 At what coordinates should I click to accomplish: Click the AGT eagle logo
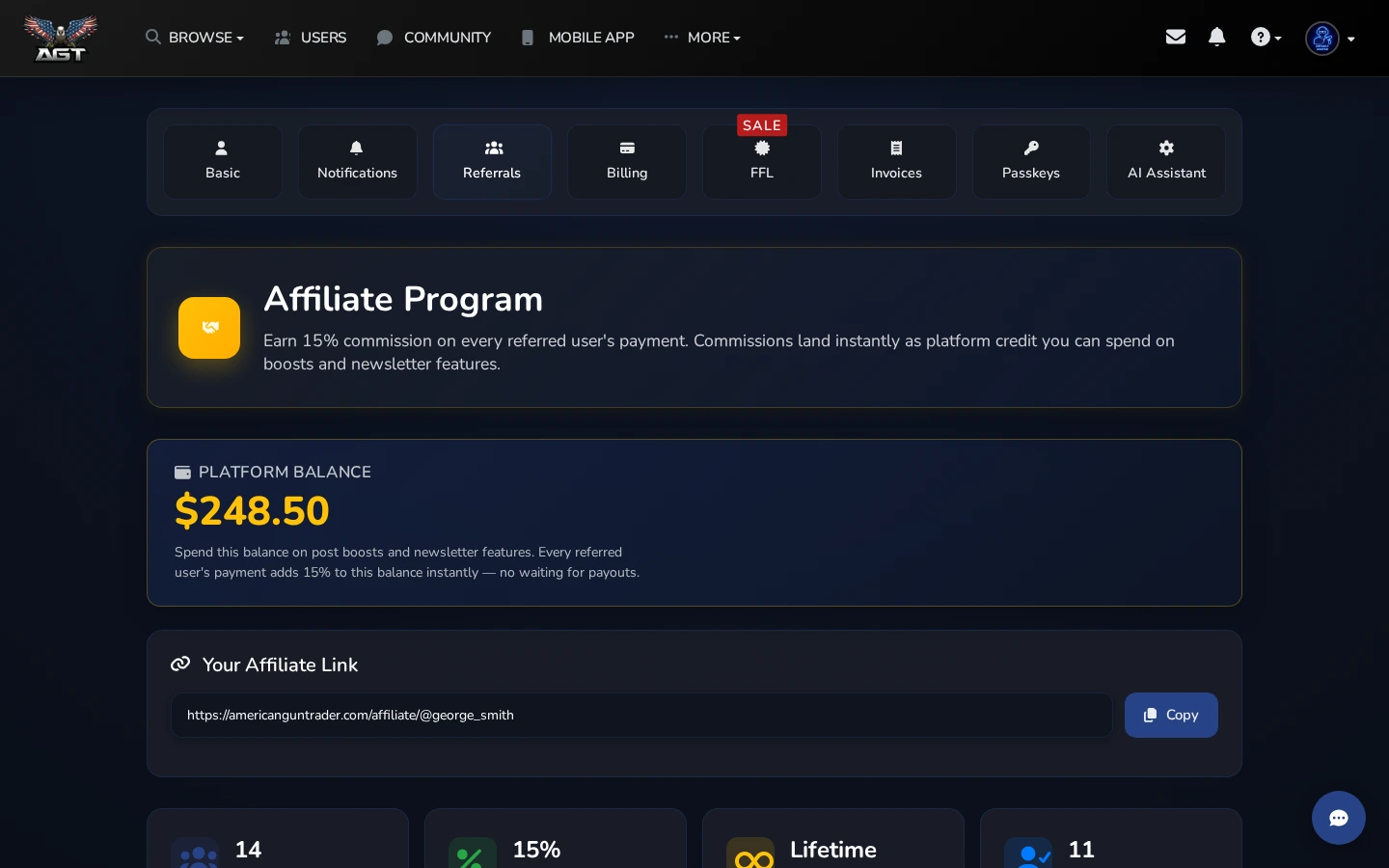[x=60, y=39]
